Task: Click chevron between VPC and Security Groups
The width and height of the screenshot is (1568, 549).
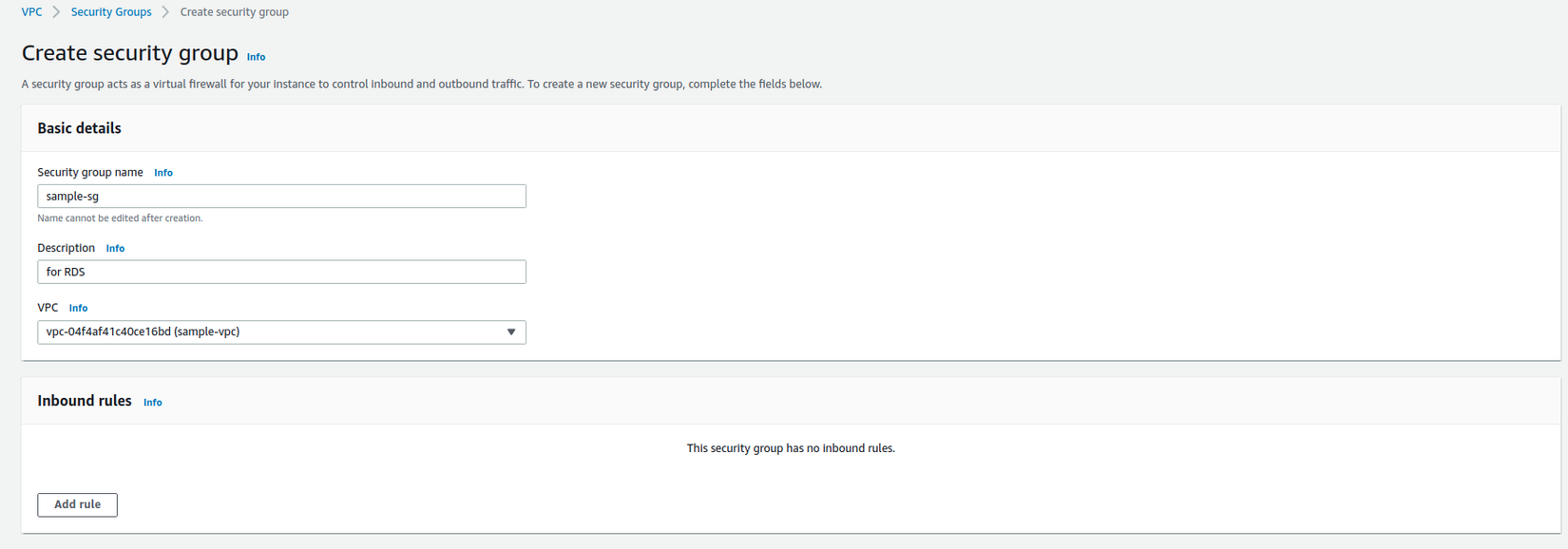Action: pyautogui.click(x=56, y=12)
